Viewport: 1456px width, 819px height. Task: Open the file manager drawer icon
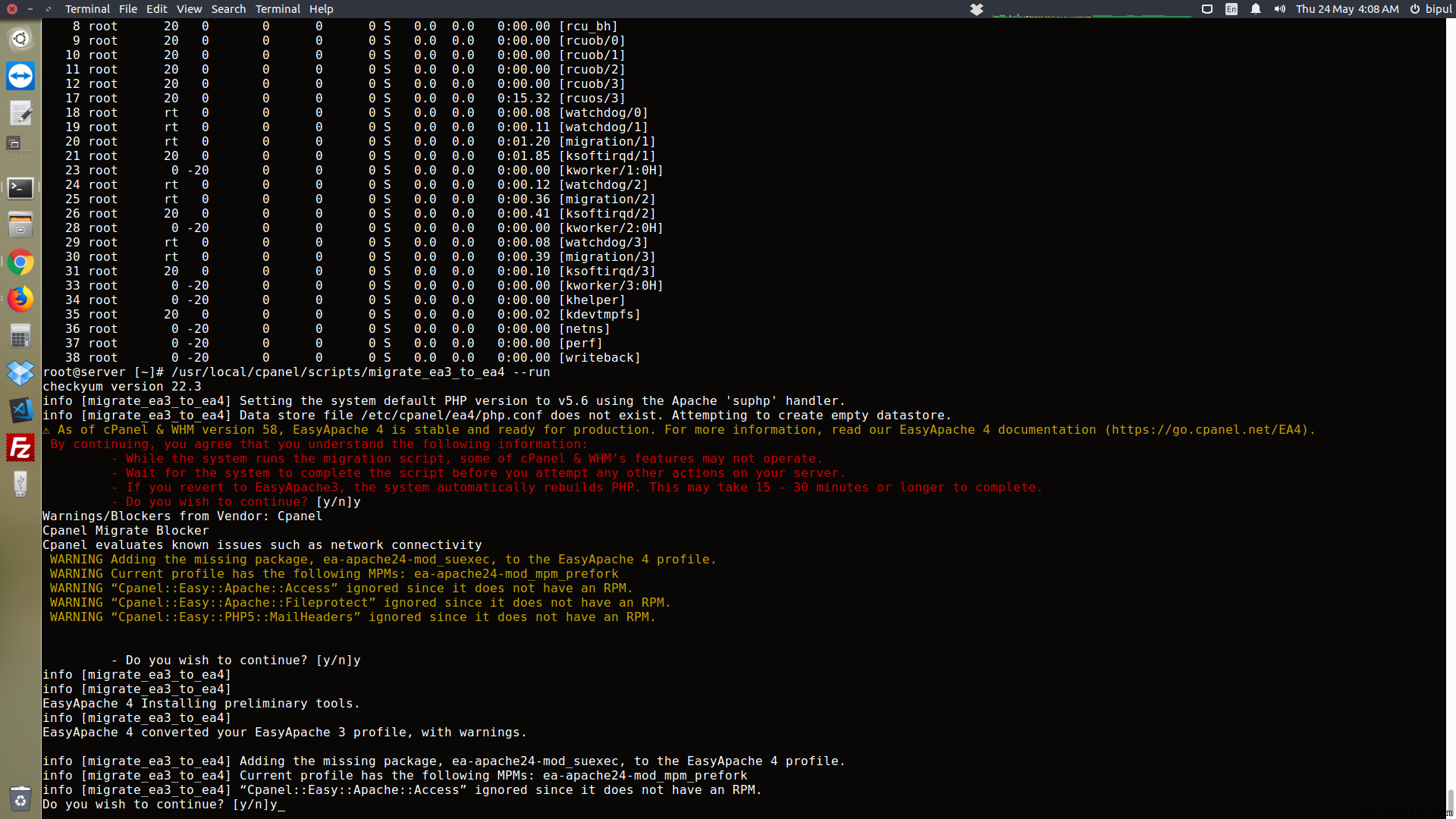click(20, 224)
